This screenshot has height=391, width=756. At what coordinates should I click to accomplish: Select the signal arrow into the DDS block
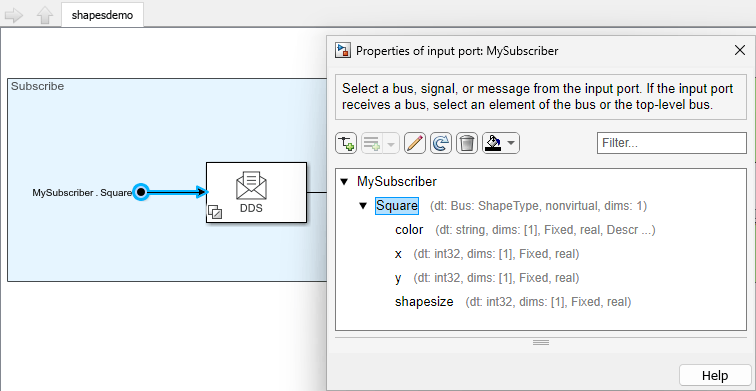177,193
